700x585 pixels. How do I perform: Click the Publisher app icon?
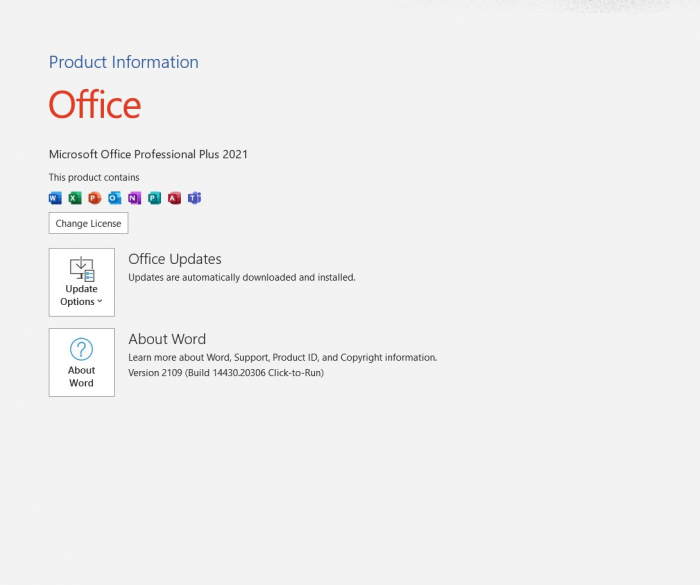(x=154, y=198)
